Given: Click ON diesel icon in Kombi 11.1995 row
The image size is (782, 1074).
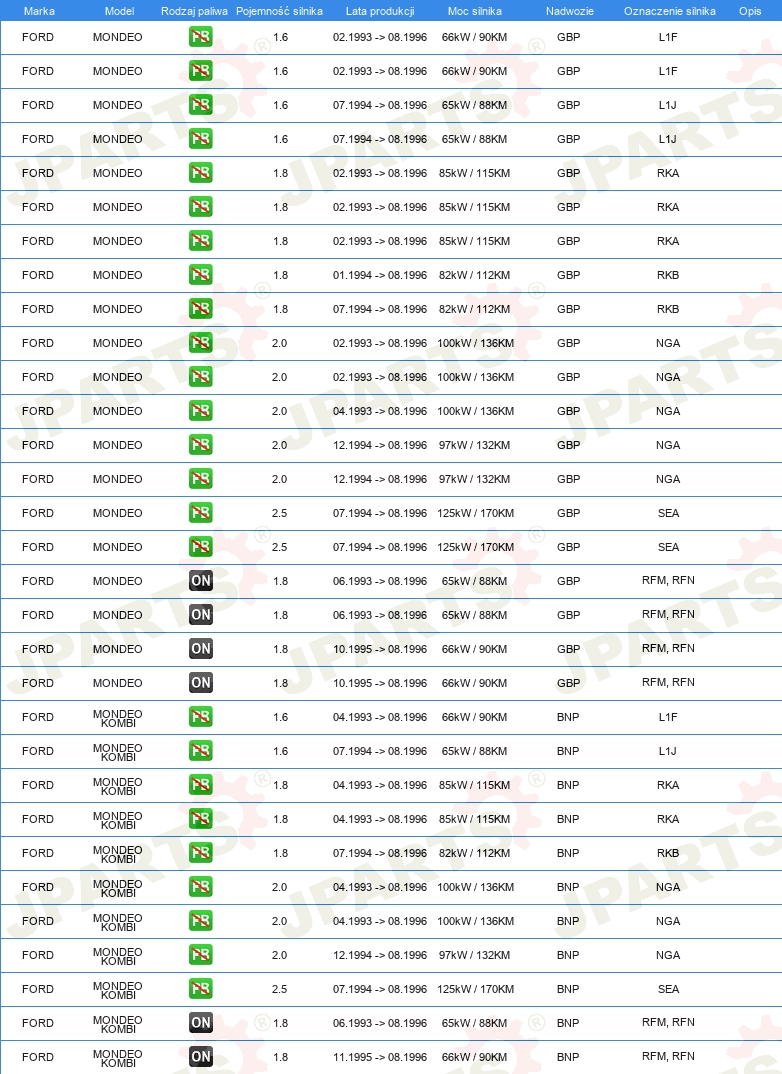Looking at the screenshot, I should [201, 1057].
